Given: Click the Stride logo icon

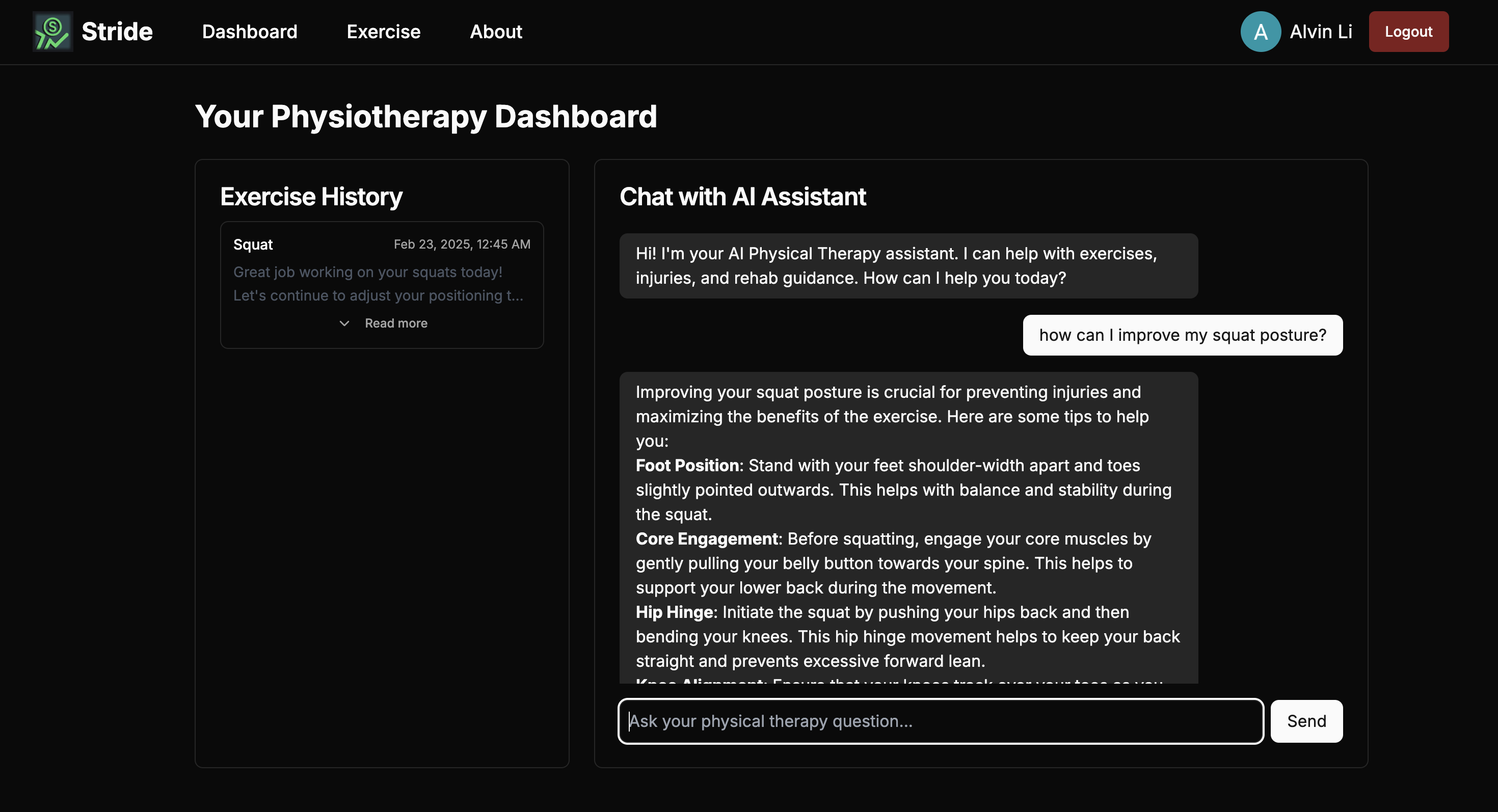Looking at the screenshot, I should click(52, 32).
